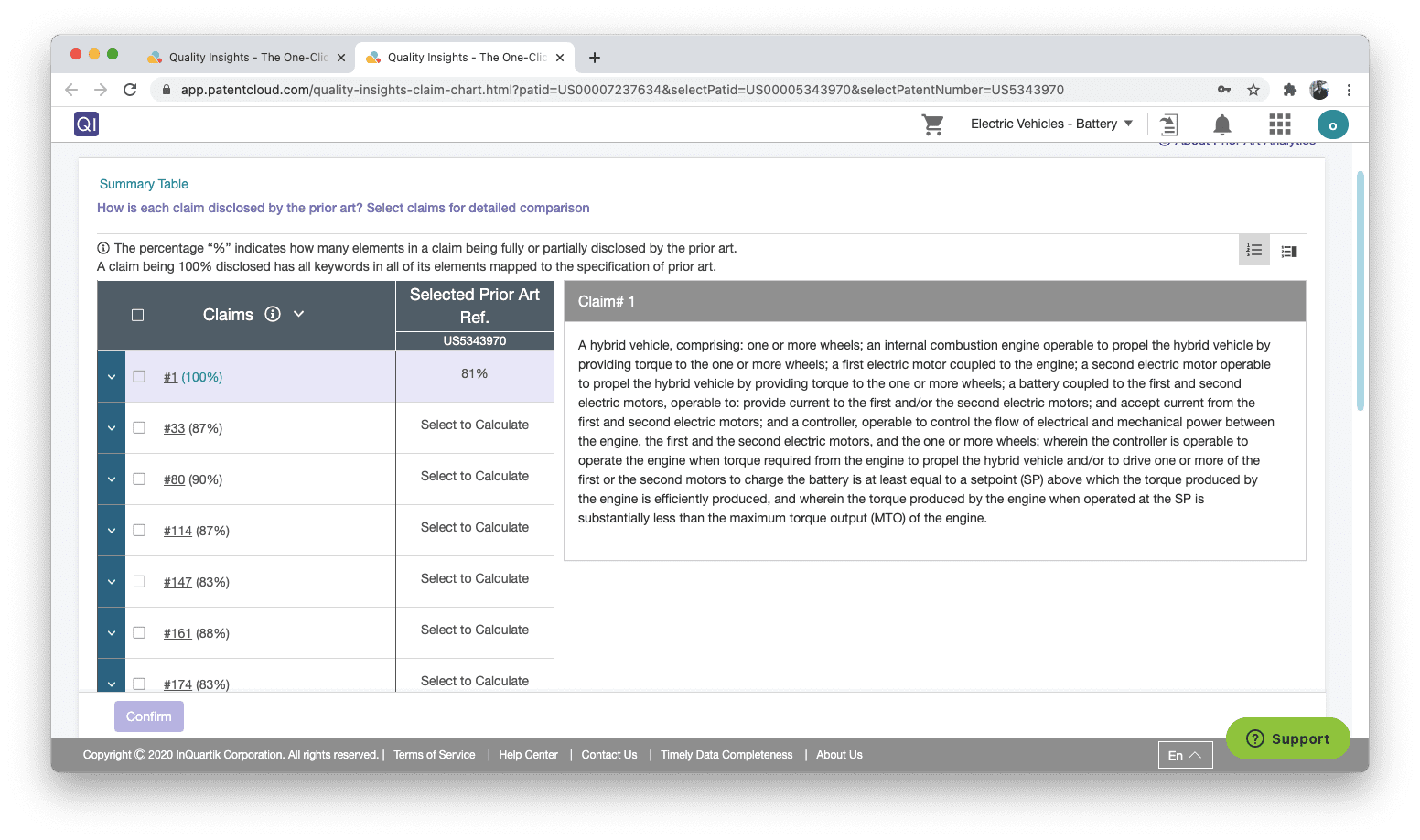Click the Confirm button
This screenshot has height=840, width=1420.
click(x=149, y=716)
